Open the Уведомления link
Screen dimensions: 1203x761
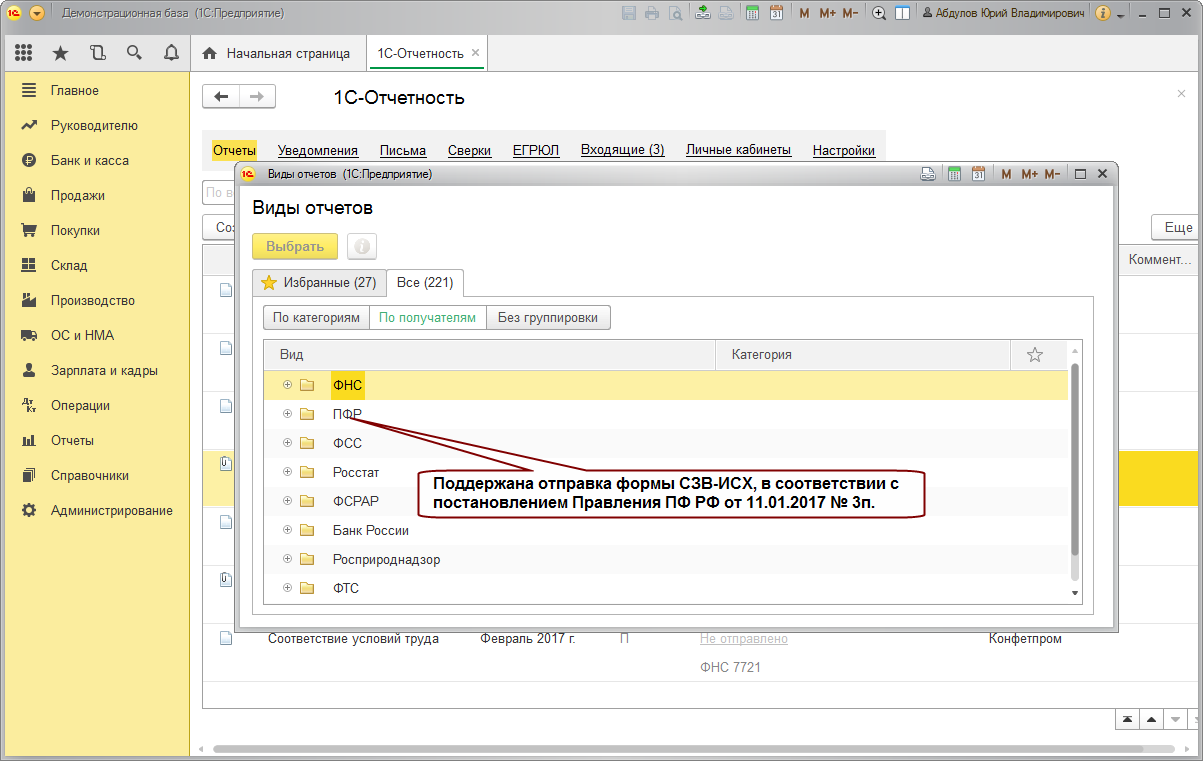click(318, 151)
